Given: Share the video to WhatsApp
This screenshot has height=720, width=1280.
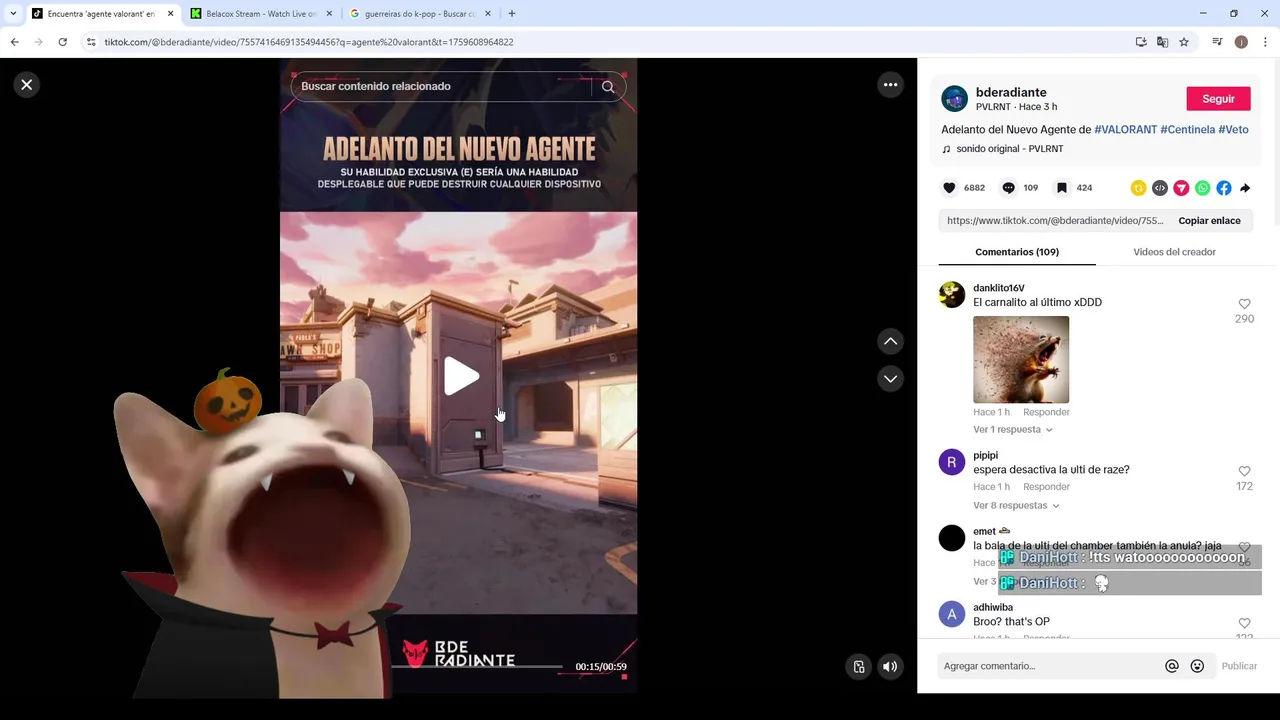Looking at the screenshot, I should [1202, 188].
